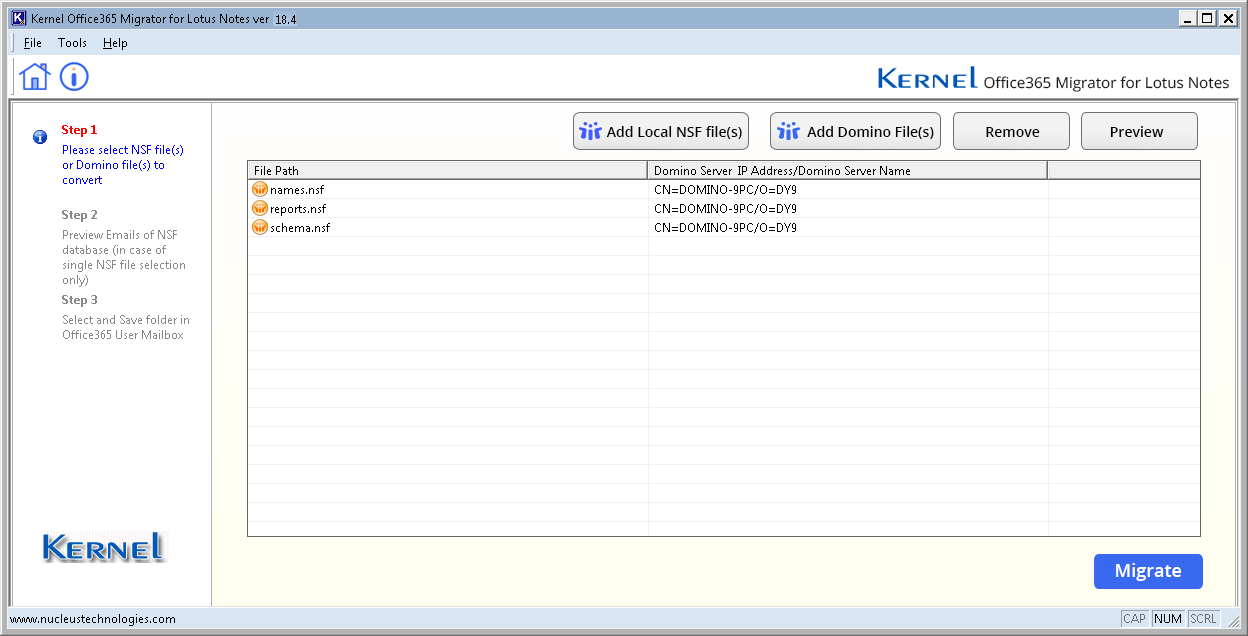The width and height of the screenshot is (1248, 636).
Task: Sort by File Path column header
Action: [x=448, y=171]
